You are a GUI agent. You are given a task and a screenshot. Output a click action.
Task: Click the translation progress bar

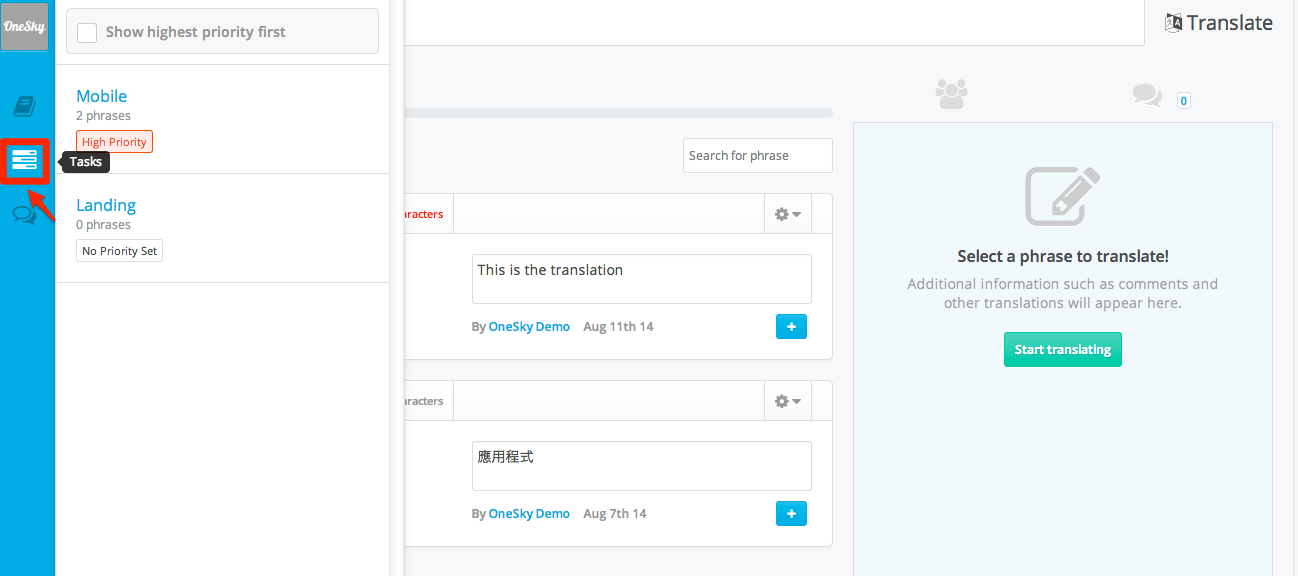click(620, 113)
